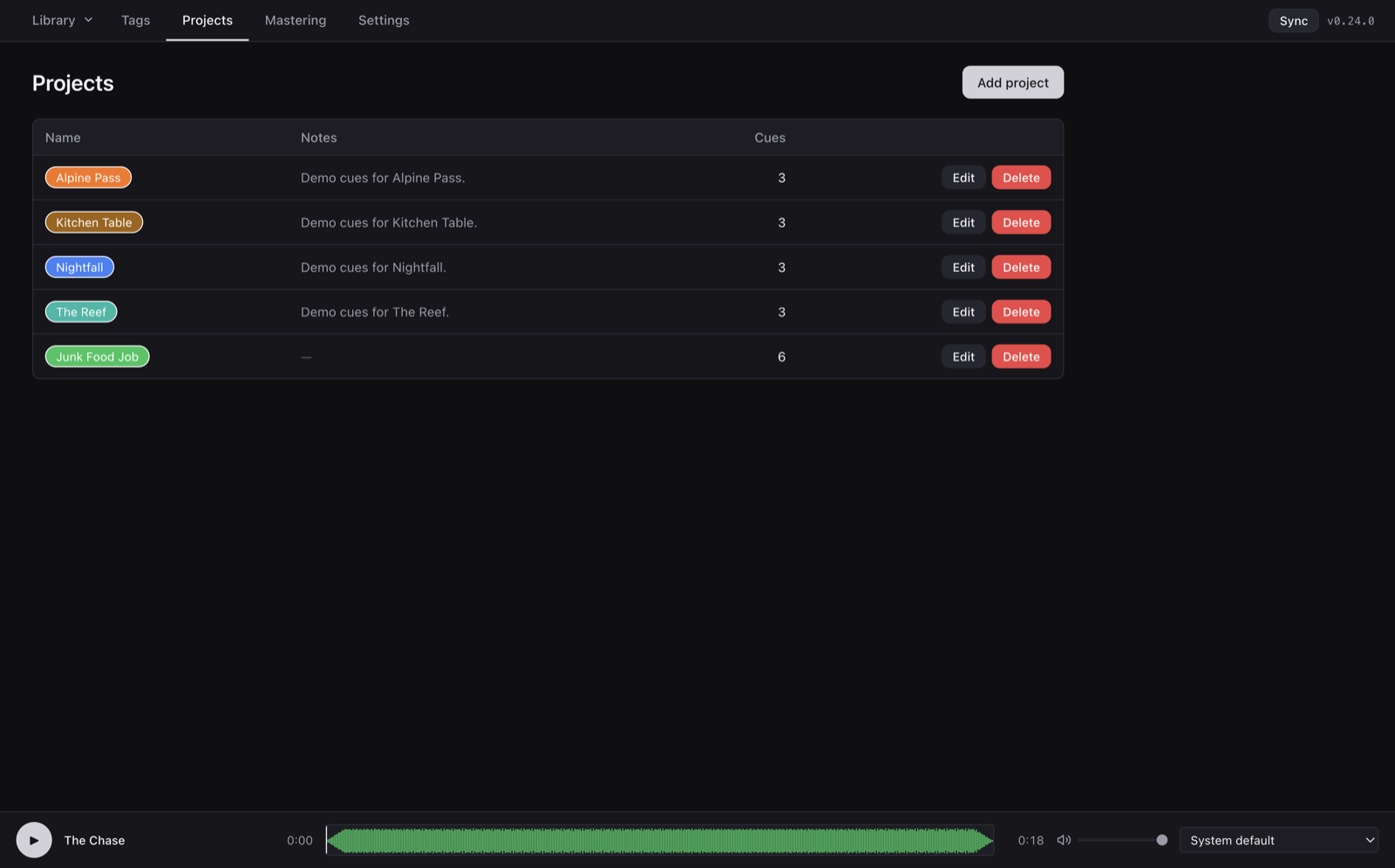Delete the Kitchen Table project
Screen dimensions: 1395x868
click(x=1021, y=222)
